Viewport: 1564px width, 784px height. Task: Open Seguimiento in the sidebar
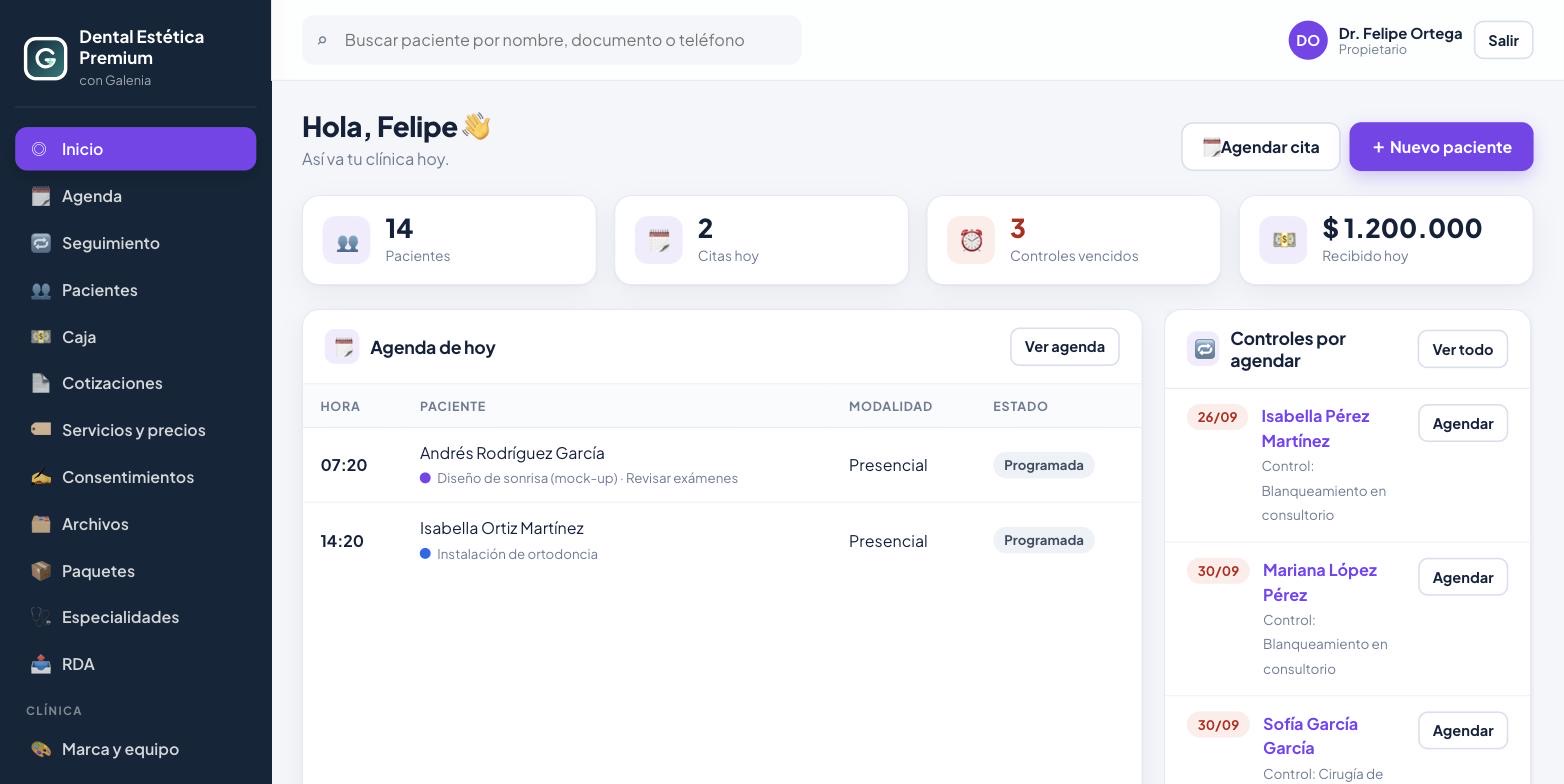pyautogui.click(x=136, y=243)
